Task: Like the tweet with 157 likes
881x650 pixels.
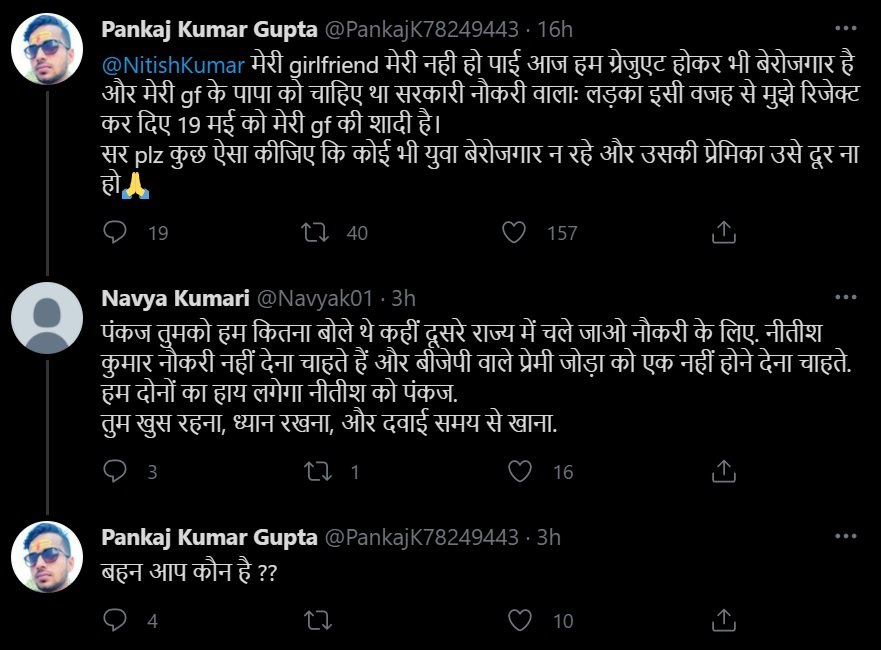Action: point(514,233)
